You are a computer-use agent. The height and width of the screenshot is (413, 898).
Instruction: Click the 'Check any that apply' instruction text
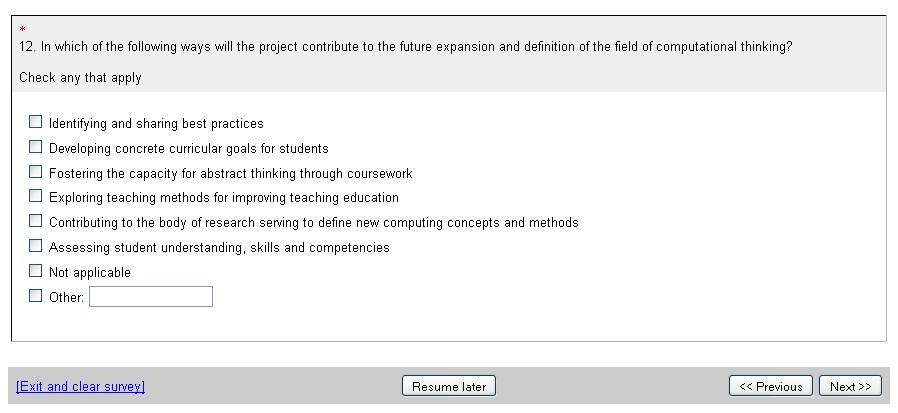click(x=80, y=78)
